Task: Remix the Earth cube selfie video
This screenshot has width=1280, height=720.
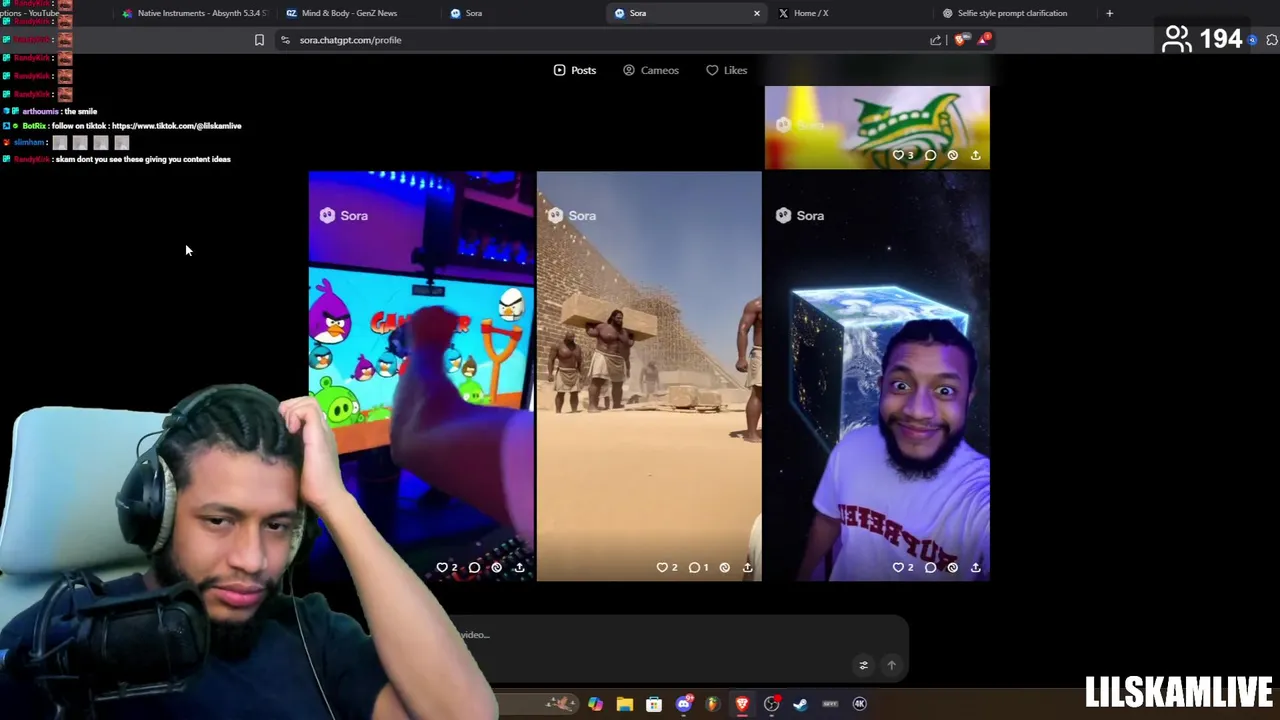Action: 953,567
